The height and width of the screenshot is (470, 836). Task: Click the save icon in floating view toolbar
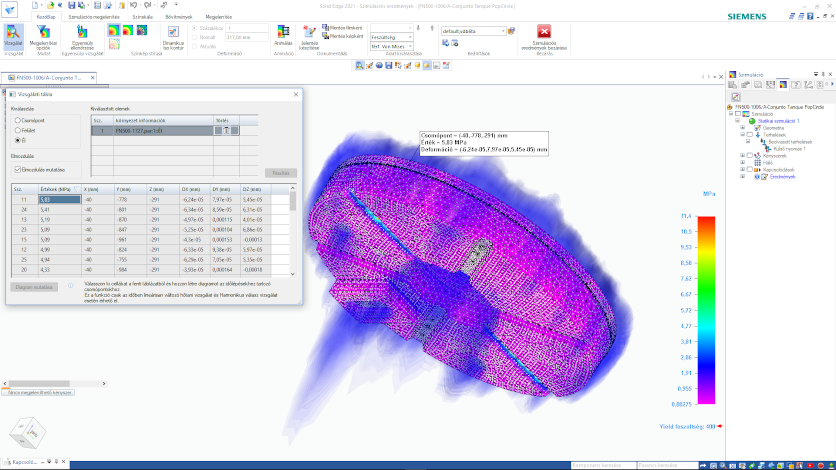pyautogui.click(x=389, y=66)
